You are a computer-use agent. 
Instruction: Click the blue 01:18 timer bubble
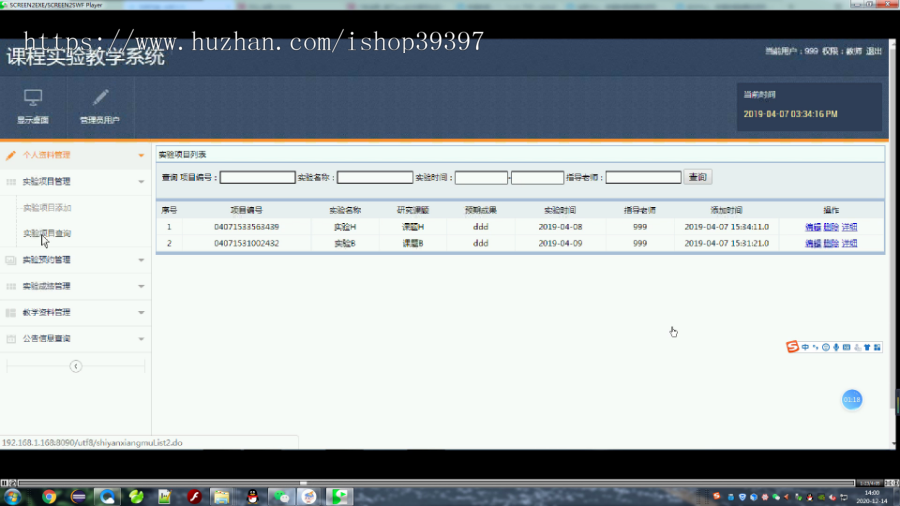pos(852,399)
